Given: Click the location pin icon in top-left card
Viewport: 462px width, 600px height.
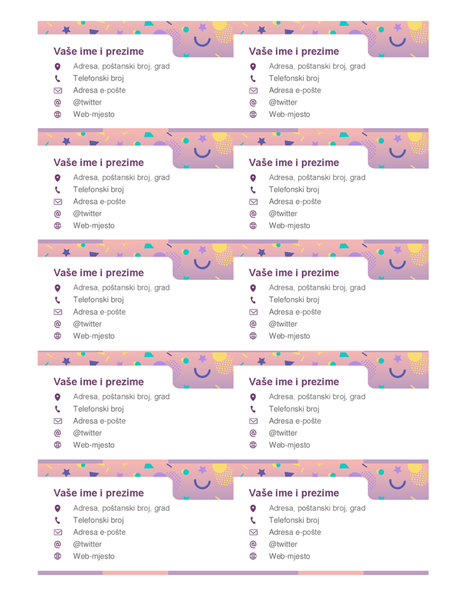Looking at the screenshot, I should (x=57, y=67).
